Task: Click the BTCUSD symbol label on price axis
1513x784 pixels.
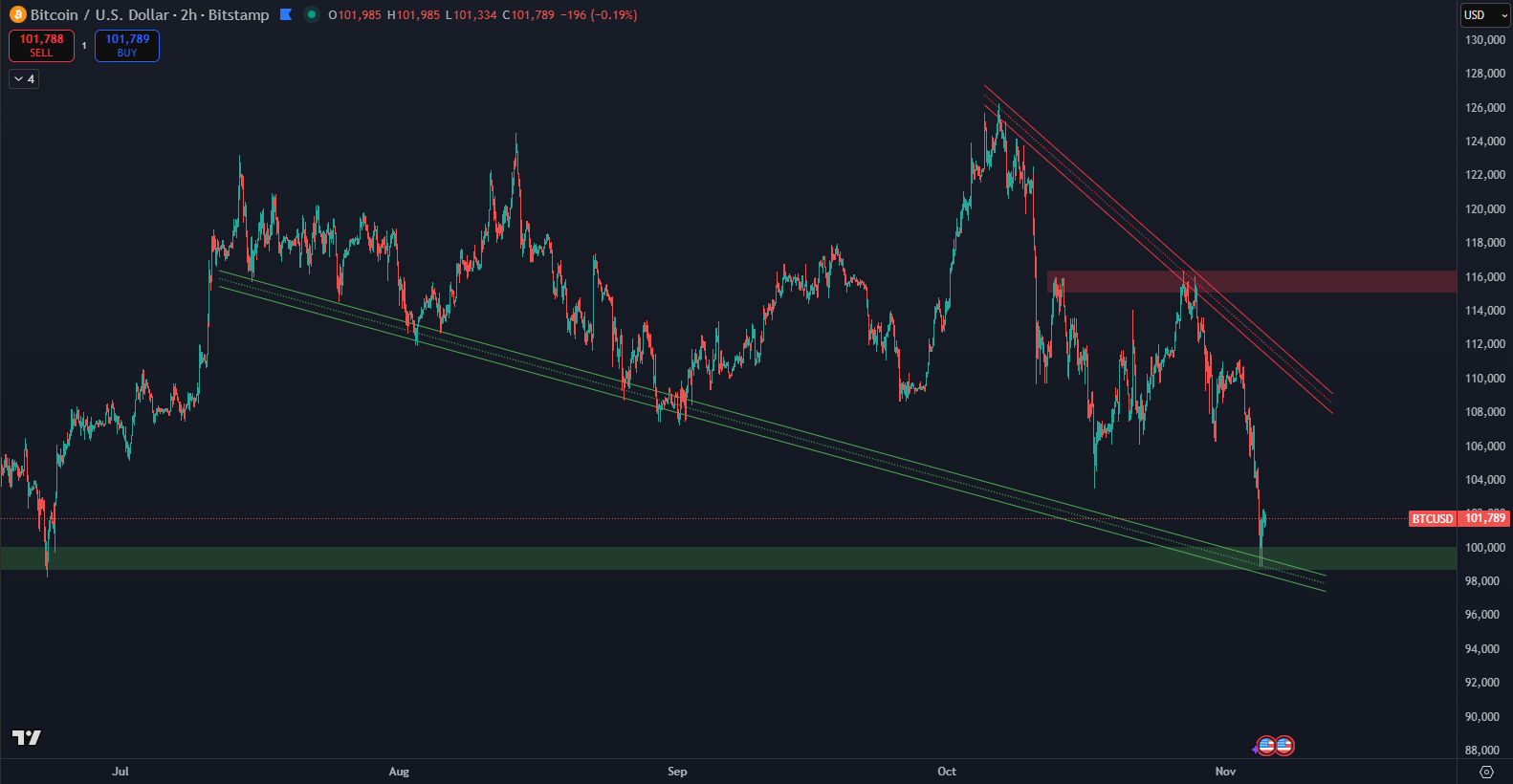Action: [1432, 519]
